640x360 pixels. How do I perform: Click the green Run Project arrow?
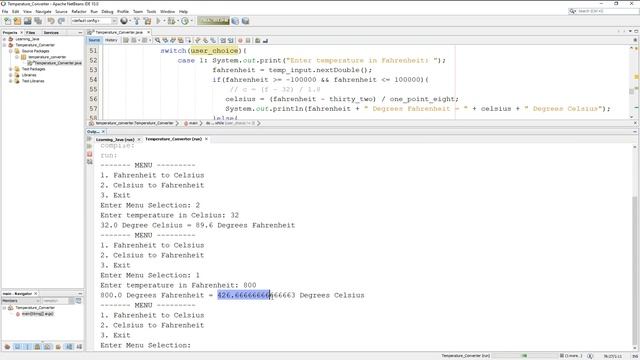[x=159, y=21]
